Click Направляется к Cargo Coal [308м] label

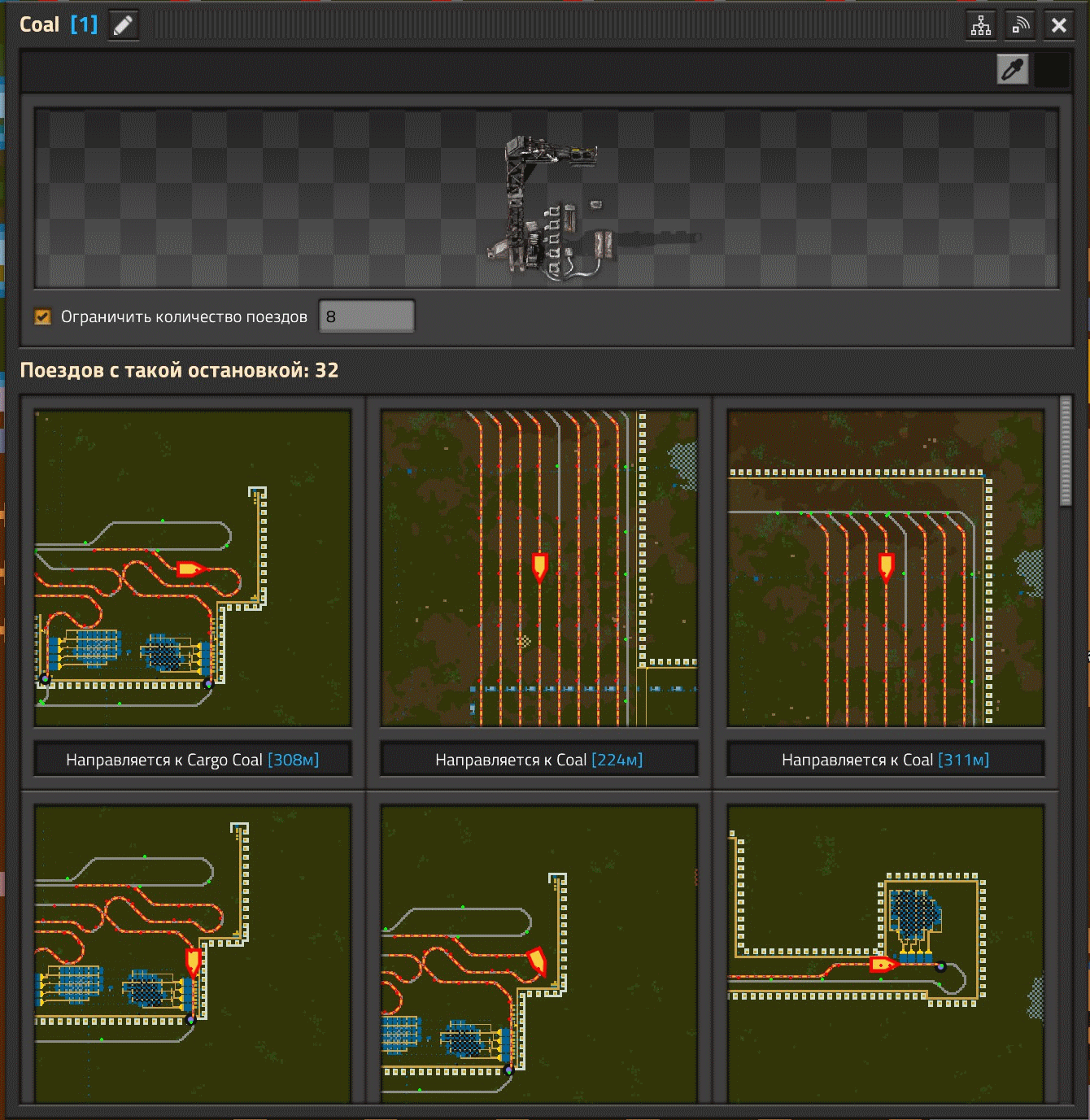[193, 760]
